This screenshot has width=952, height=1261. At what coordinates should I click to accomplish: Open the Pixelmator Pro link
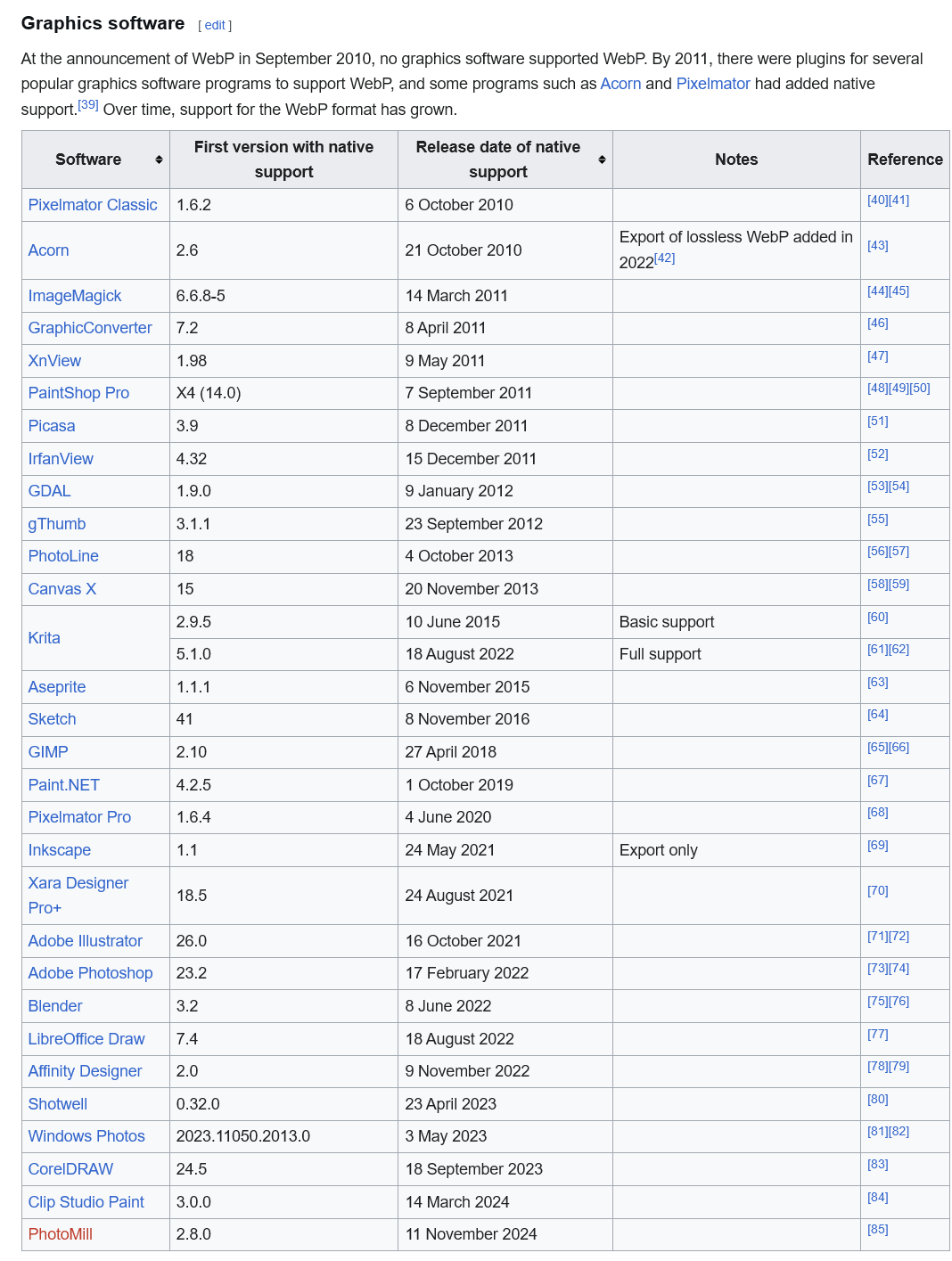[x=79, y=817]
